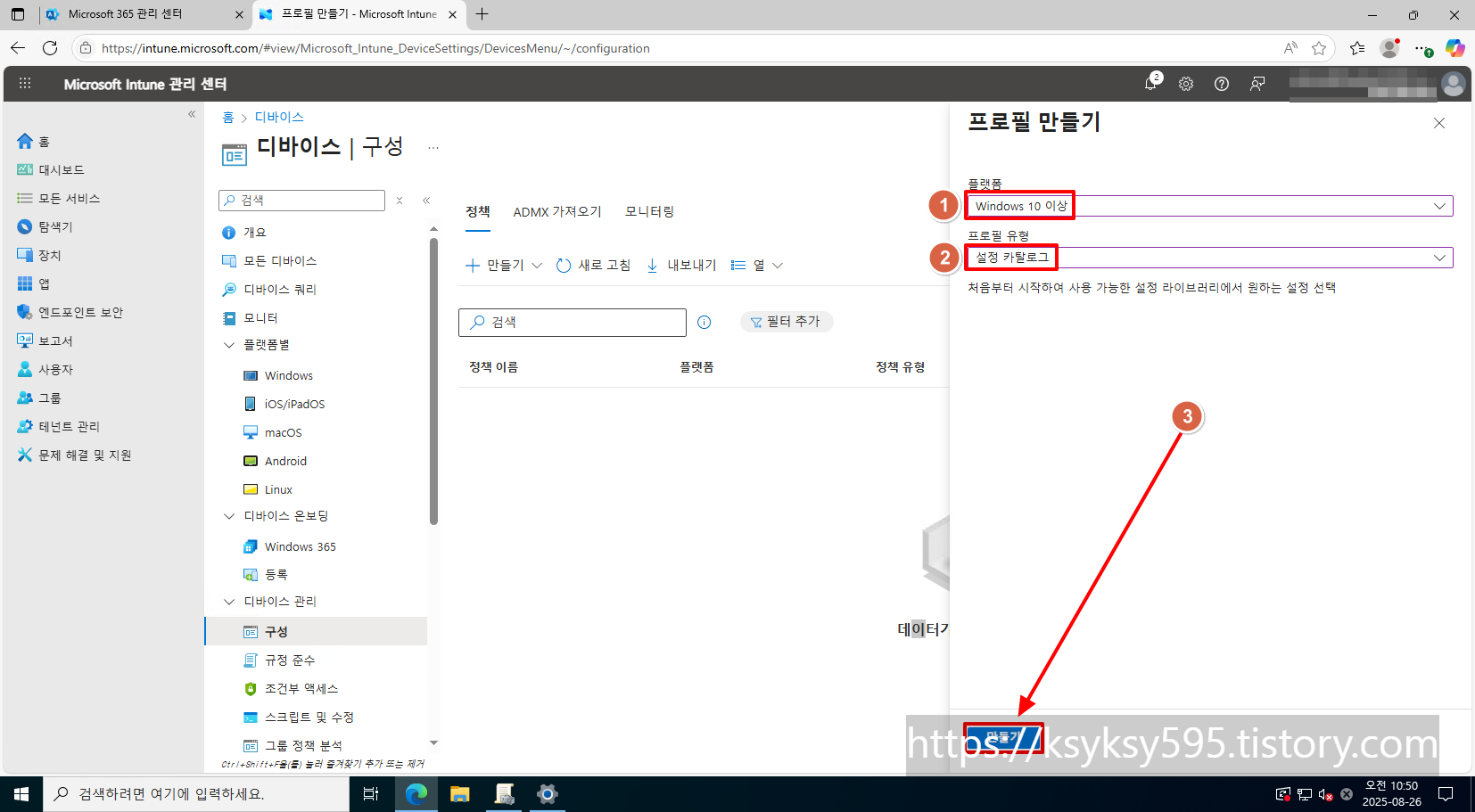
Task: Click the help question mark icon
Action: click(1222, 84)
